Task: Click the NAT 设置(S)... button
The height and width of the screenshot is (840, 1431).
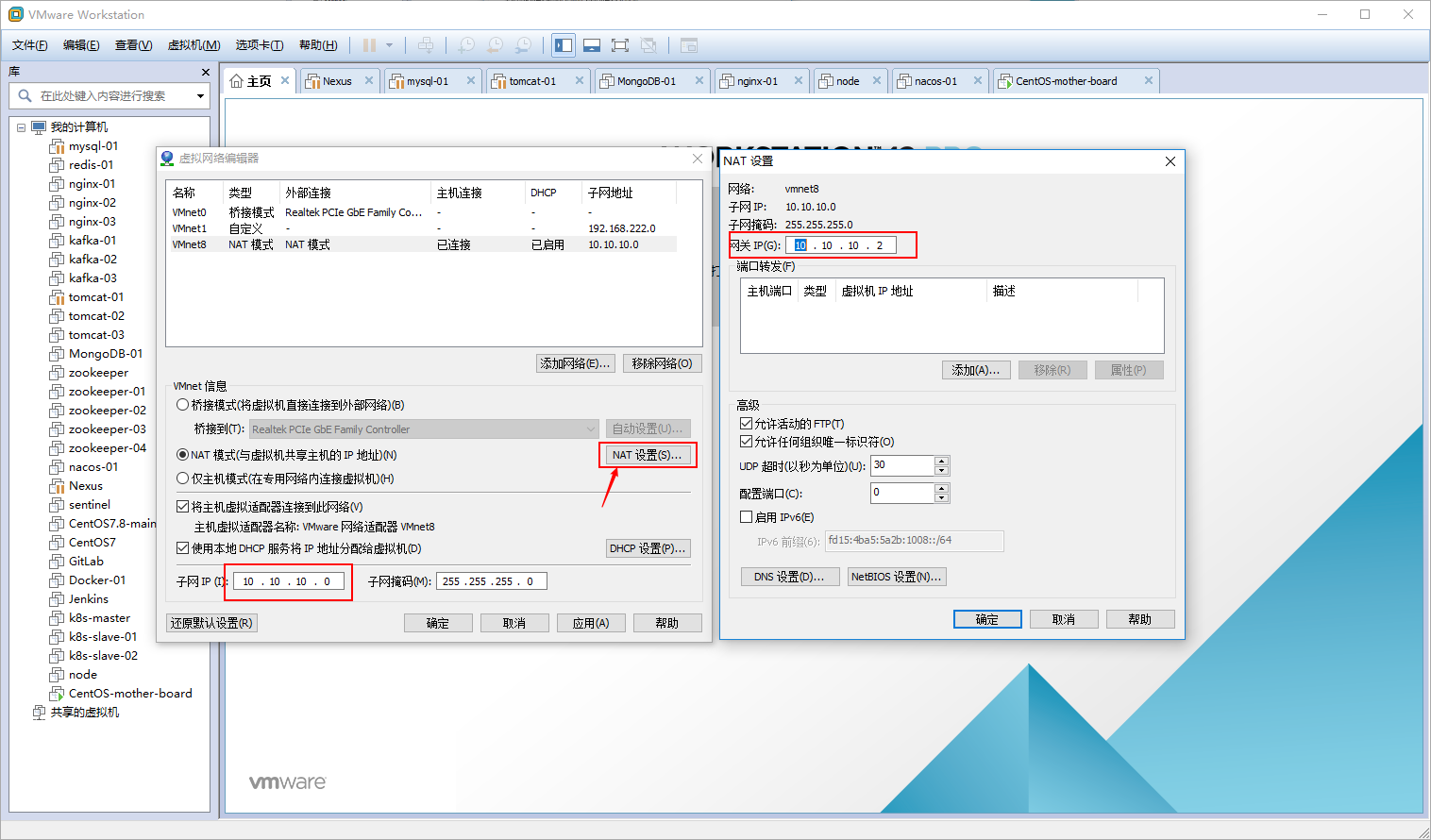Action: point(648,455)
